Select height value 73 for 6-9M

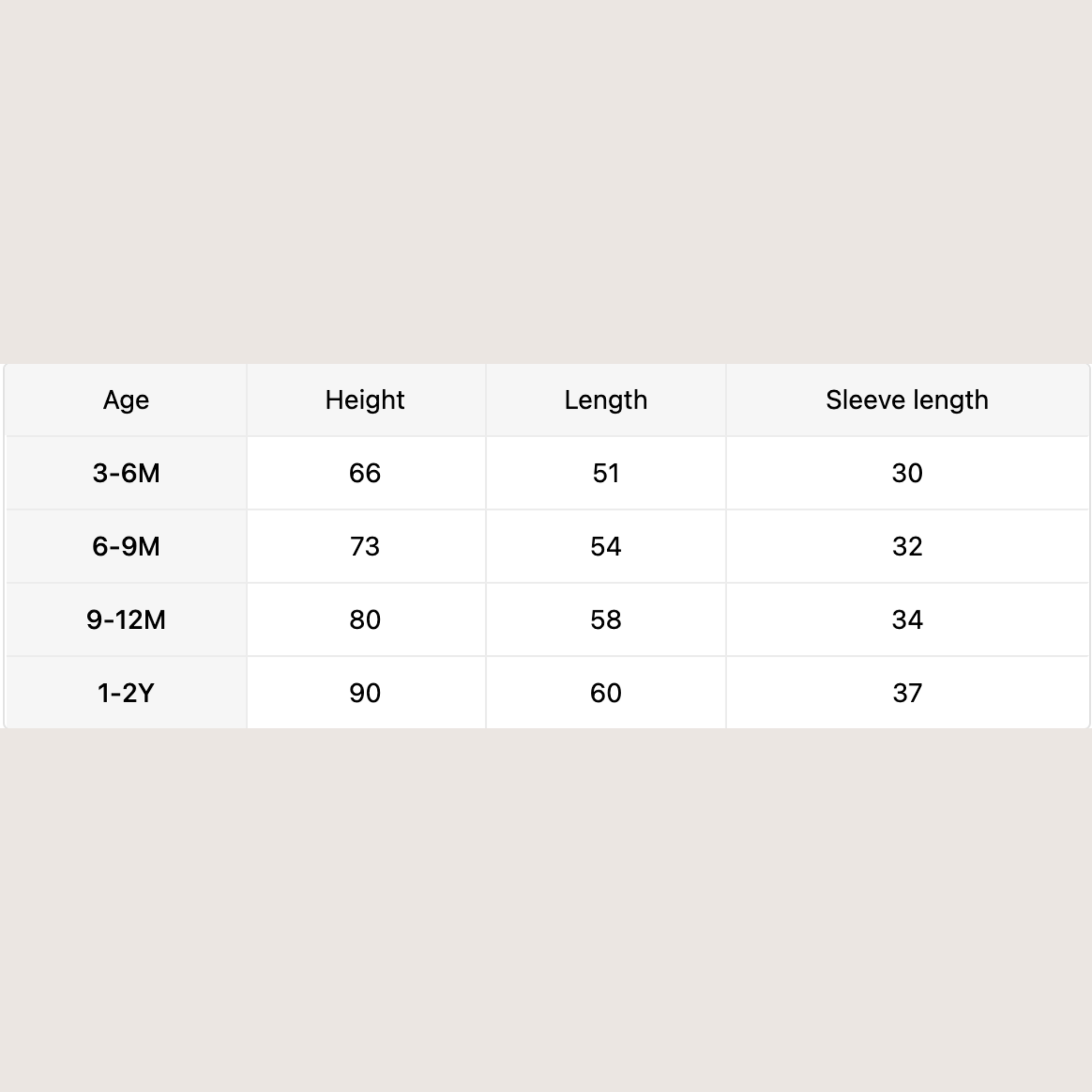coord(365,547)
